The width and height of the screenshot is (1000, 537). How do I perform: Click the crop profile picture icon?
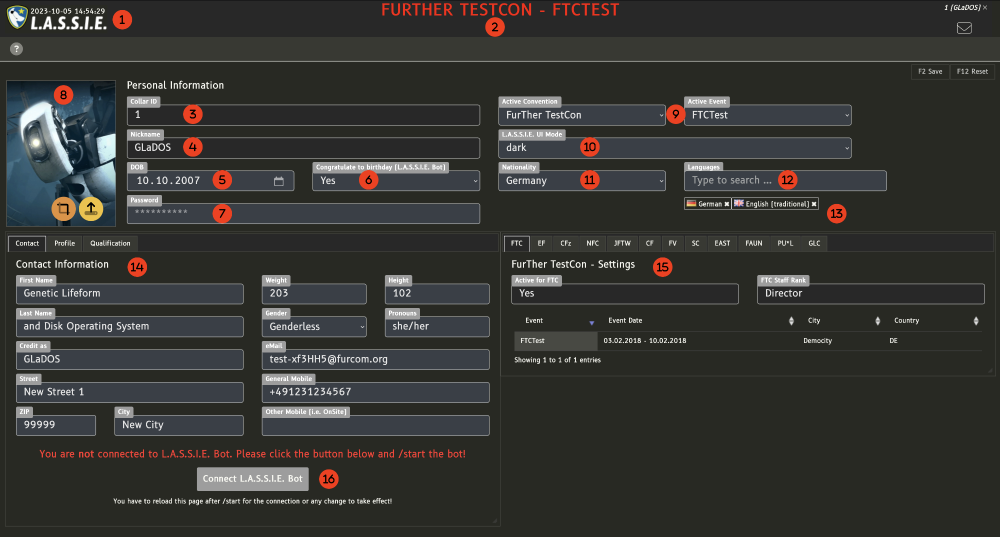(63, 209)
